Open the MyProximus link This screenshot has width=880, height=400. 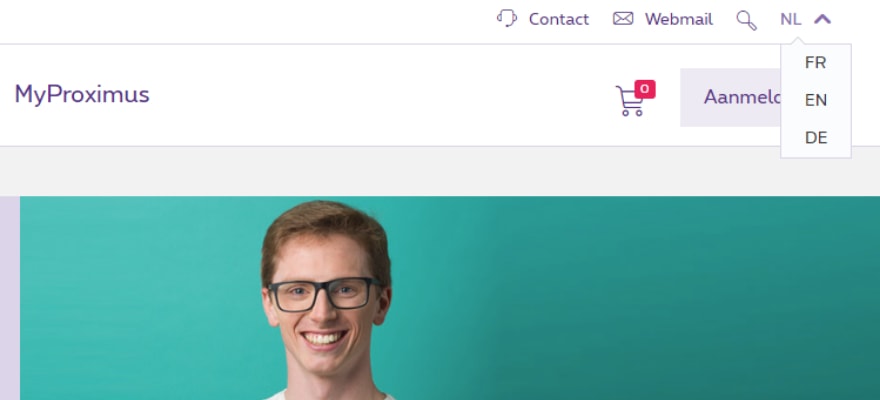click(82, 95)
